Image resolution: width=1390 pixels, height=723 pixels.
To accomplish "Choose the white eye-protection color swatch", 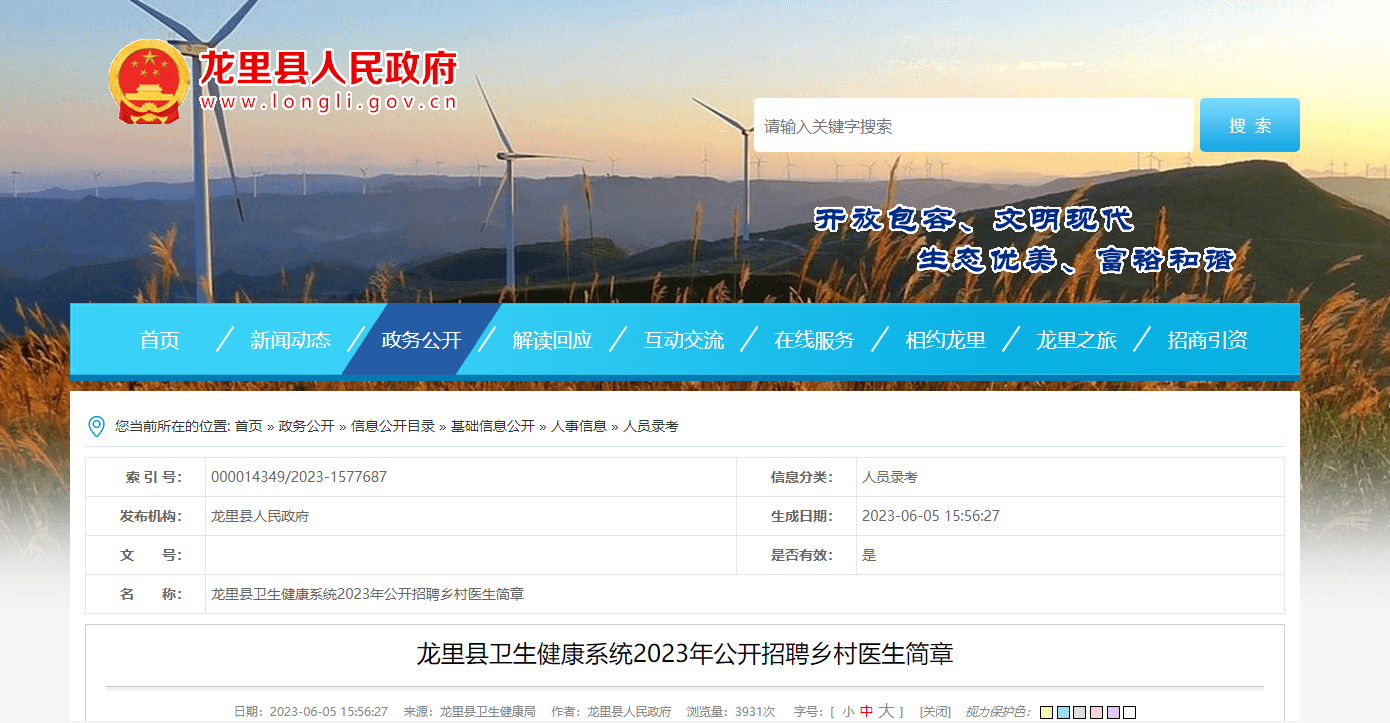I will (1129, 713).
